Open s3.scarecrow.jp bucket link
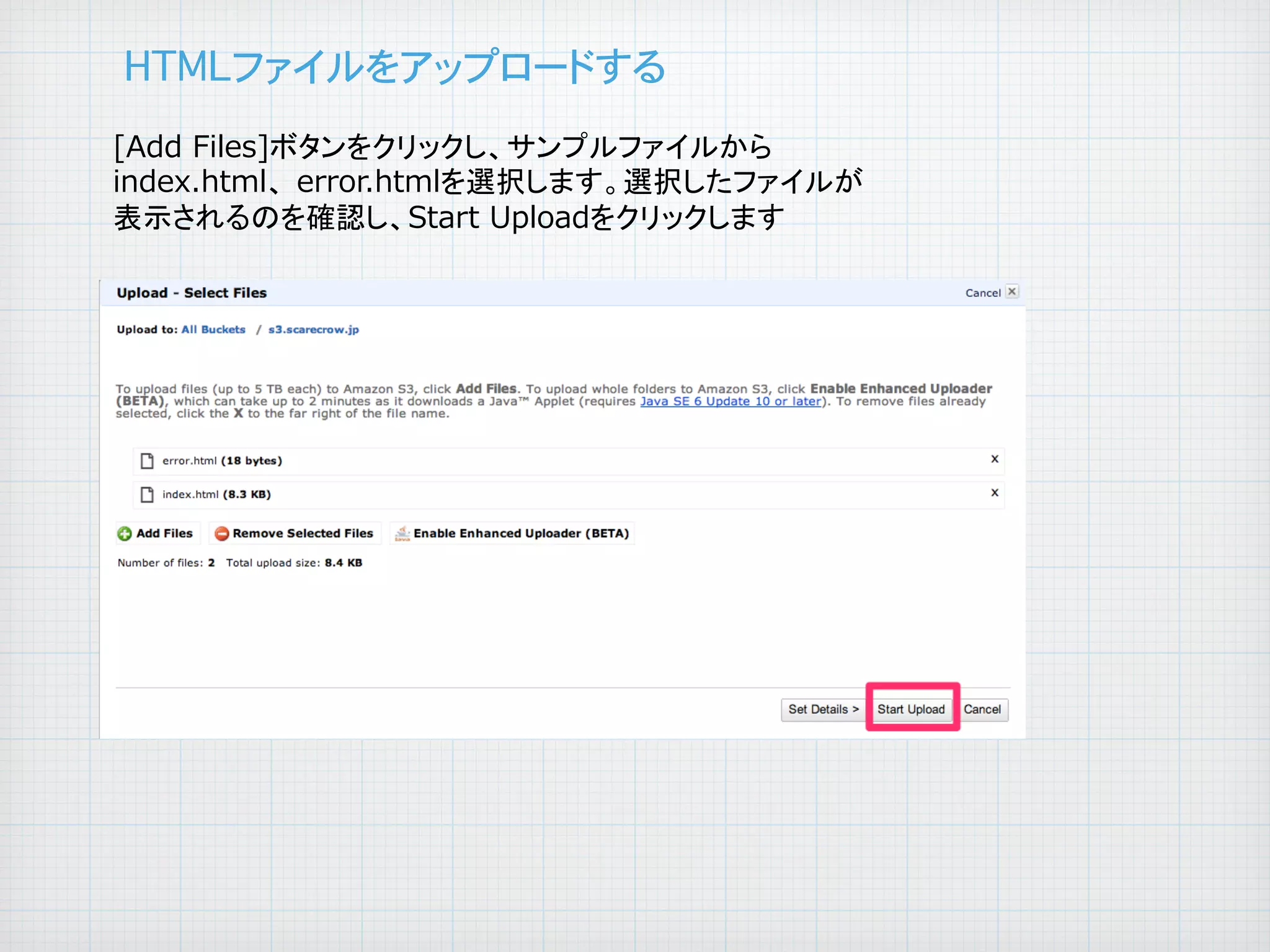The image size is (1270, 952). (314, 330)
